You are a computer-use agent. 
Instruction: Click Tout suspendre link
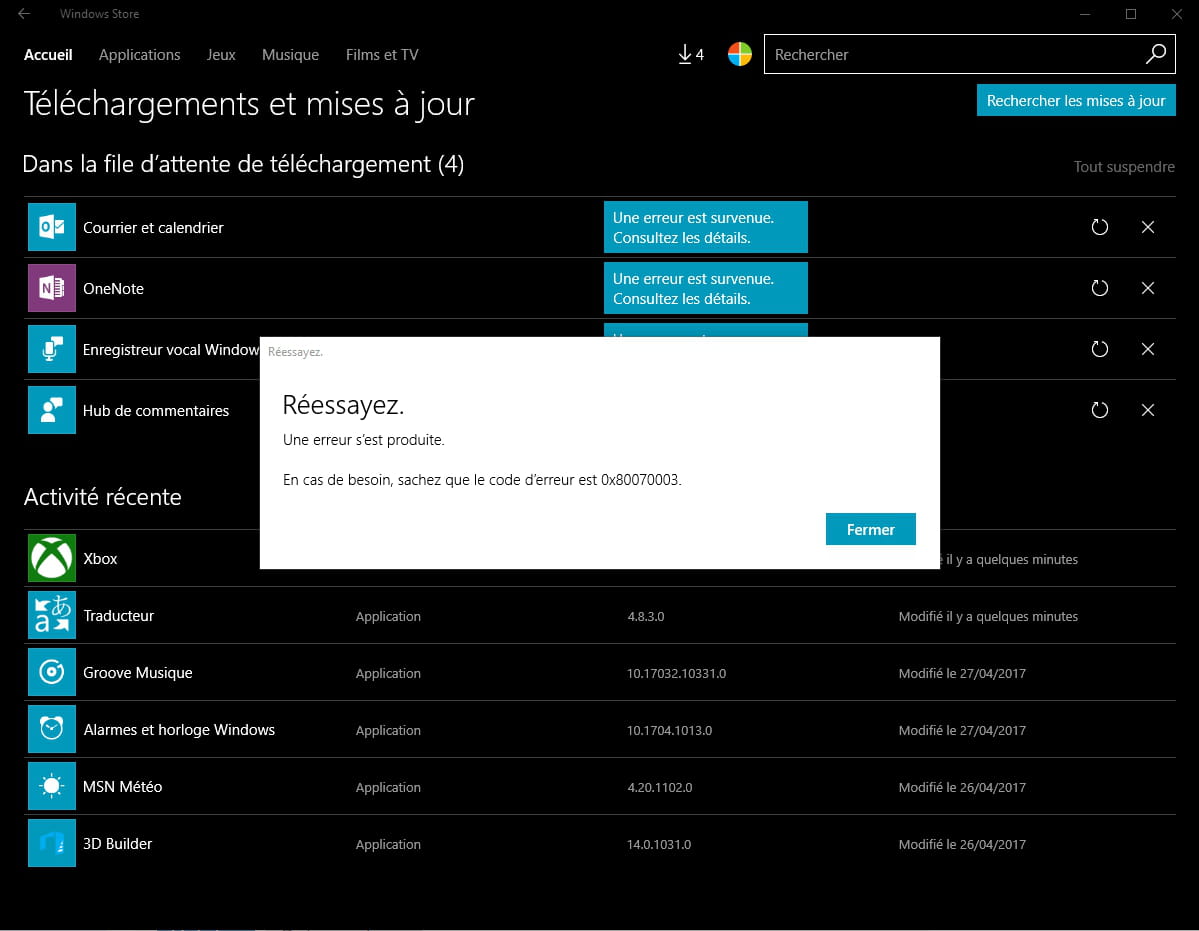[x=1124, y=167]
